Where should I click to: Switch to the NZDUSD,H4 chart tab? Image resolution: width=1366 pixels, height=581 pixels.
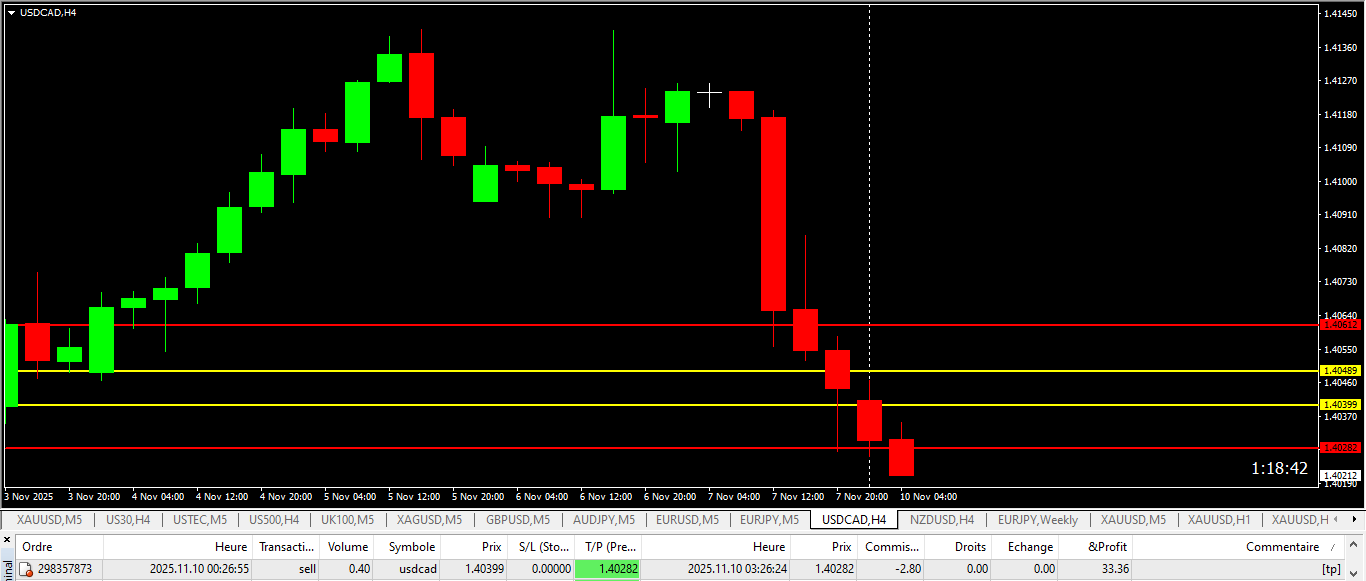click(942, 520)
